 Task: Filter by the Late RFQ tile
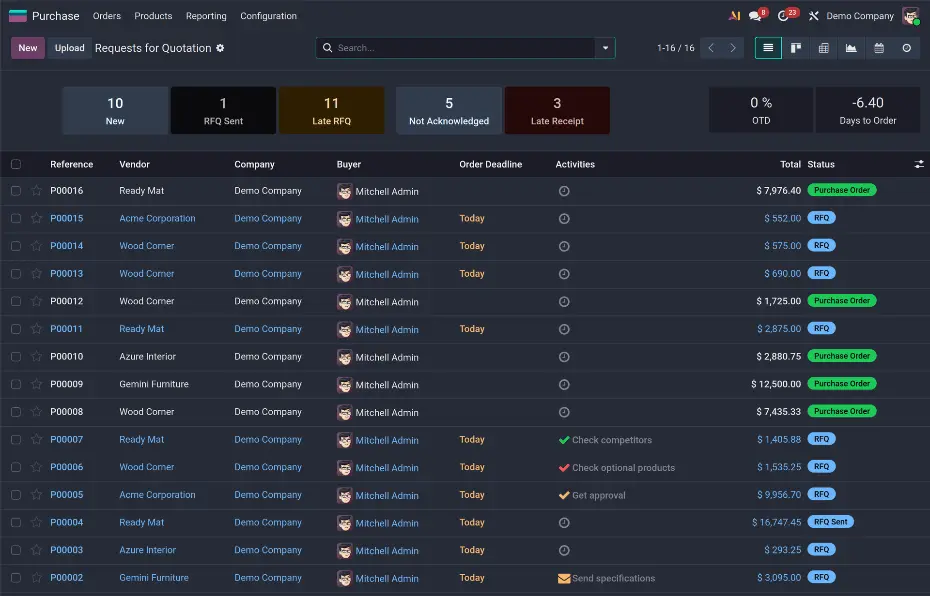(331, 110)
